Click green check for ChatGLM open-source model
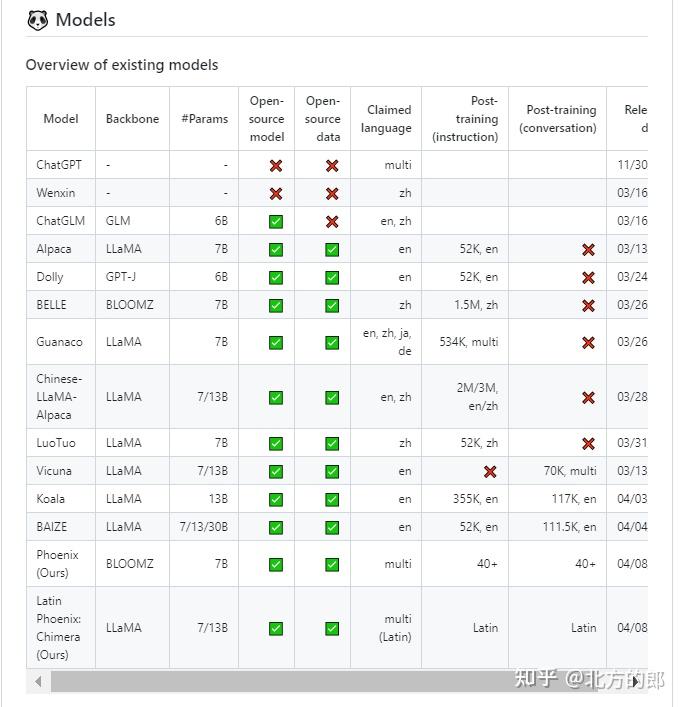This screenshot has height=707, width=682. pos(276,222)
